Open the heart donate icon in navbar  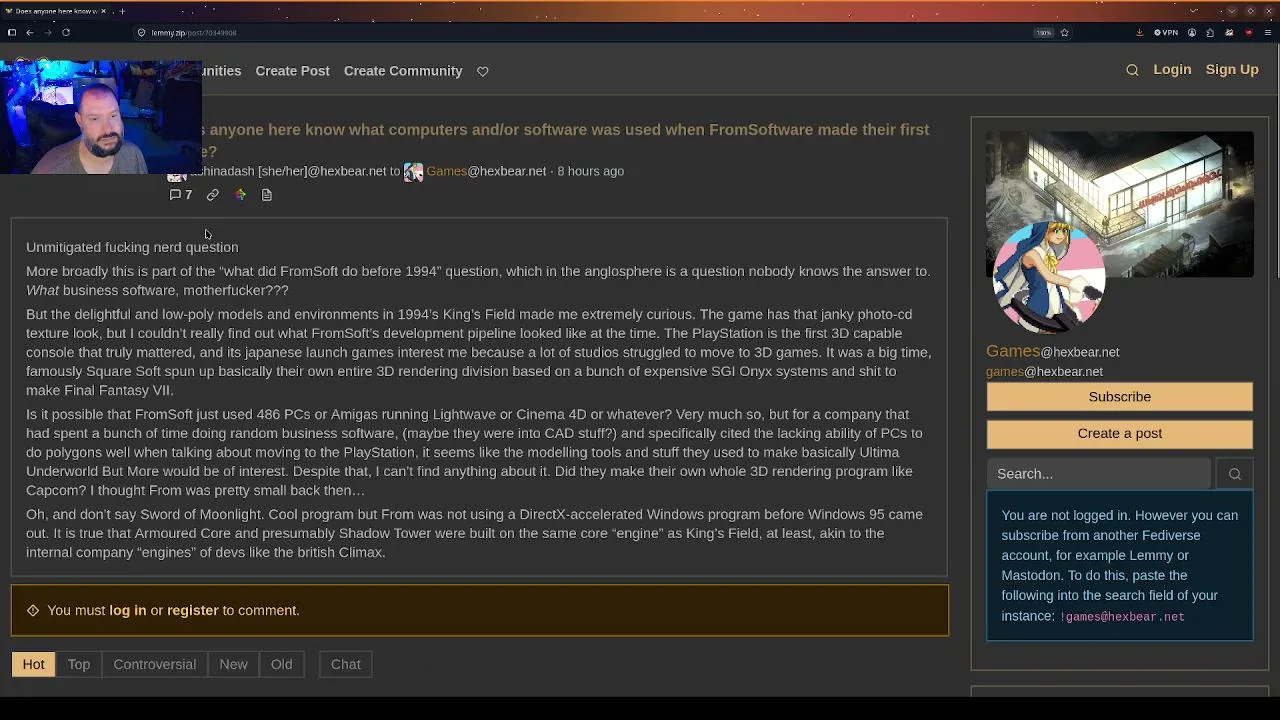(x=483, y=71)
